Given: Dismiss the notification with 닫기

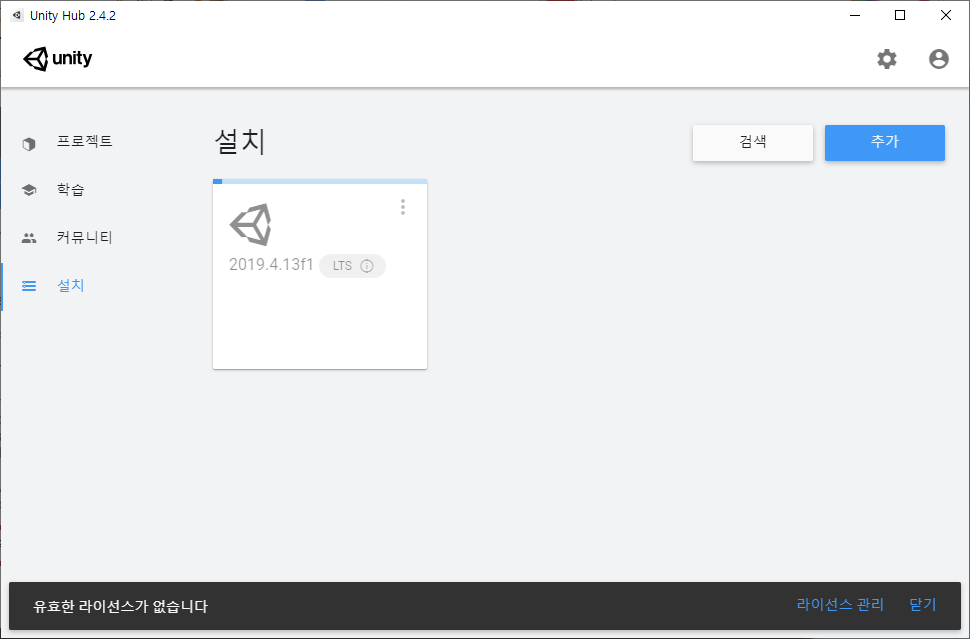Looking at the screenshot, I should coord(923,605).
